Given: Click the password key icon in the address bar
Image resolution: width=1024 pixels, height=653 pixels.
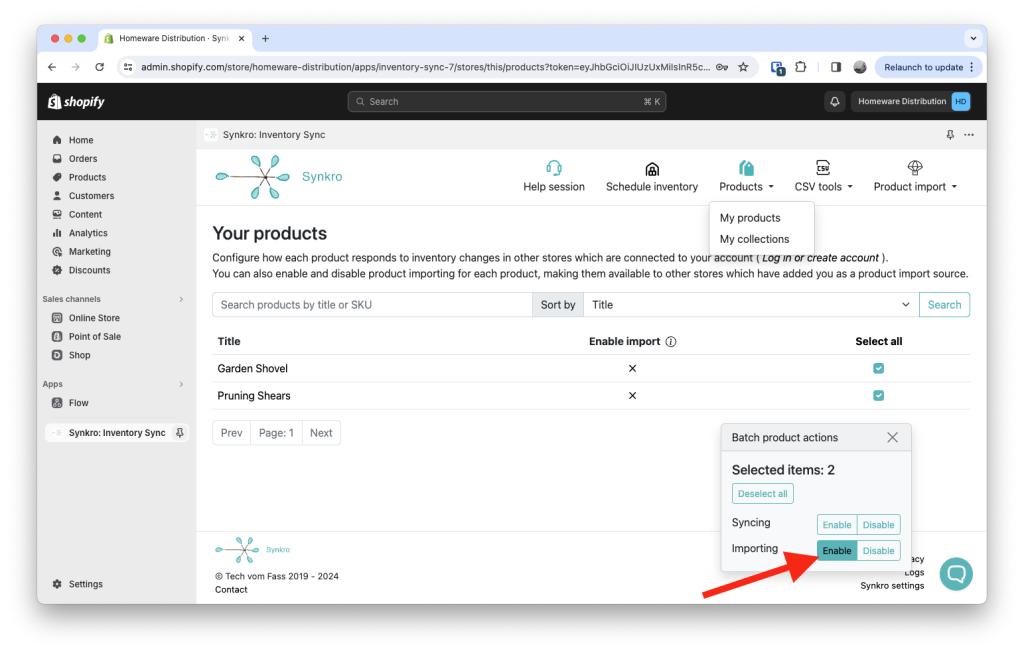Looking at the screenshot, I should click(722, 67).
